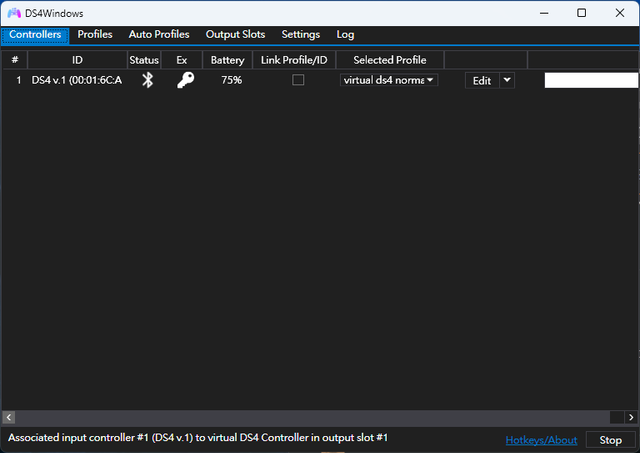Click the Status column header
Image resolution: width=640 pixels, height=453 pixels.
(144, 60)
